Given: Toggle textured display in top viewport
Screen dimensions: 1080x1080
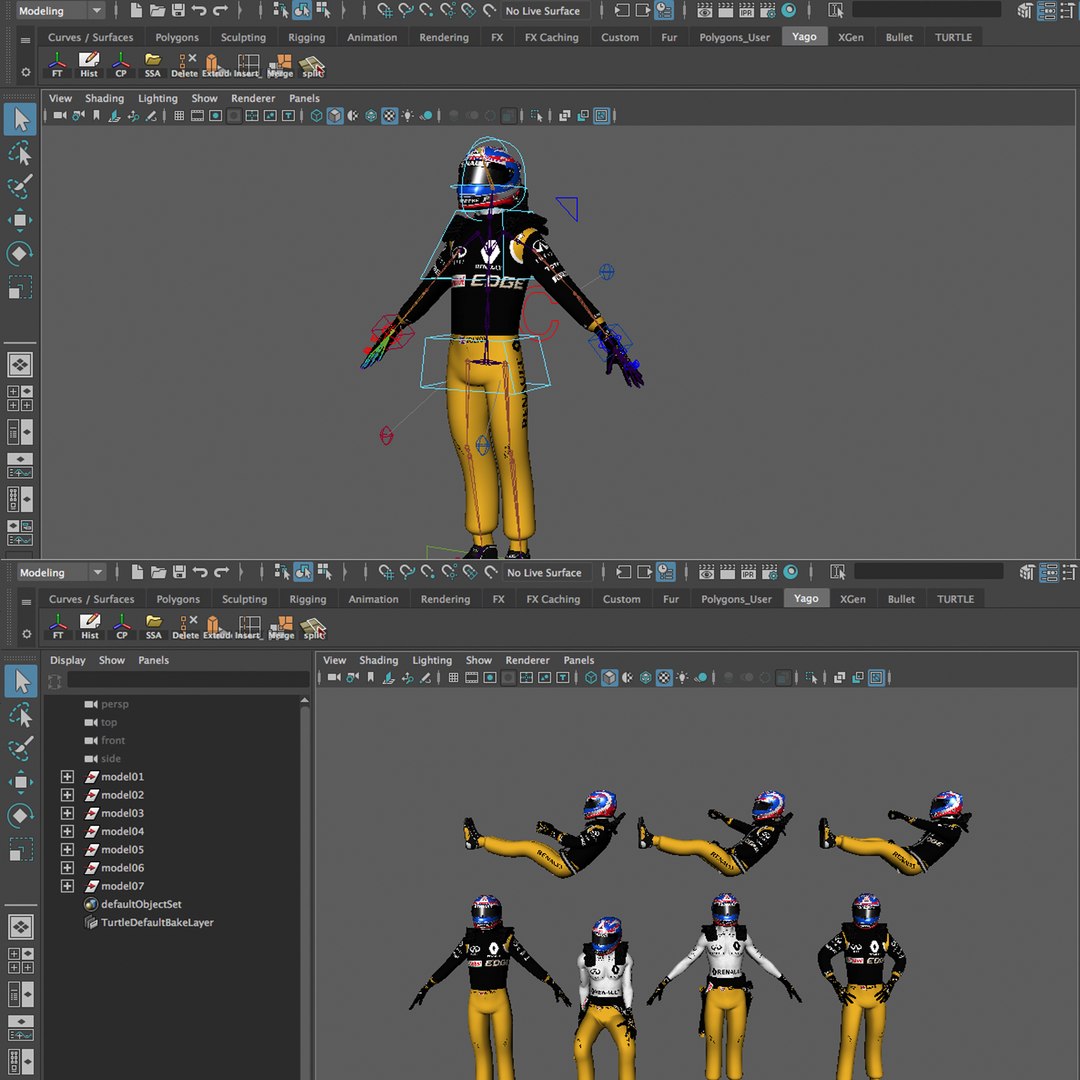Looking at the screenshot, I should pos(389,116).
